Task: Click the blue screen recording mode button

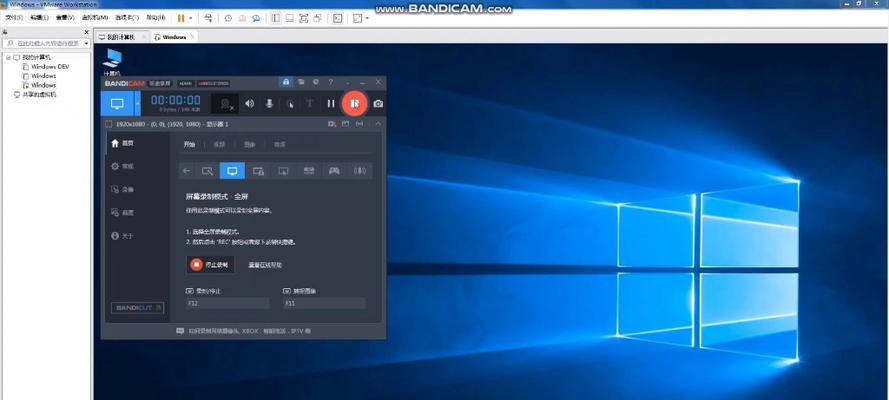Action: coord(117,104)
